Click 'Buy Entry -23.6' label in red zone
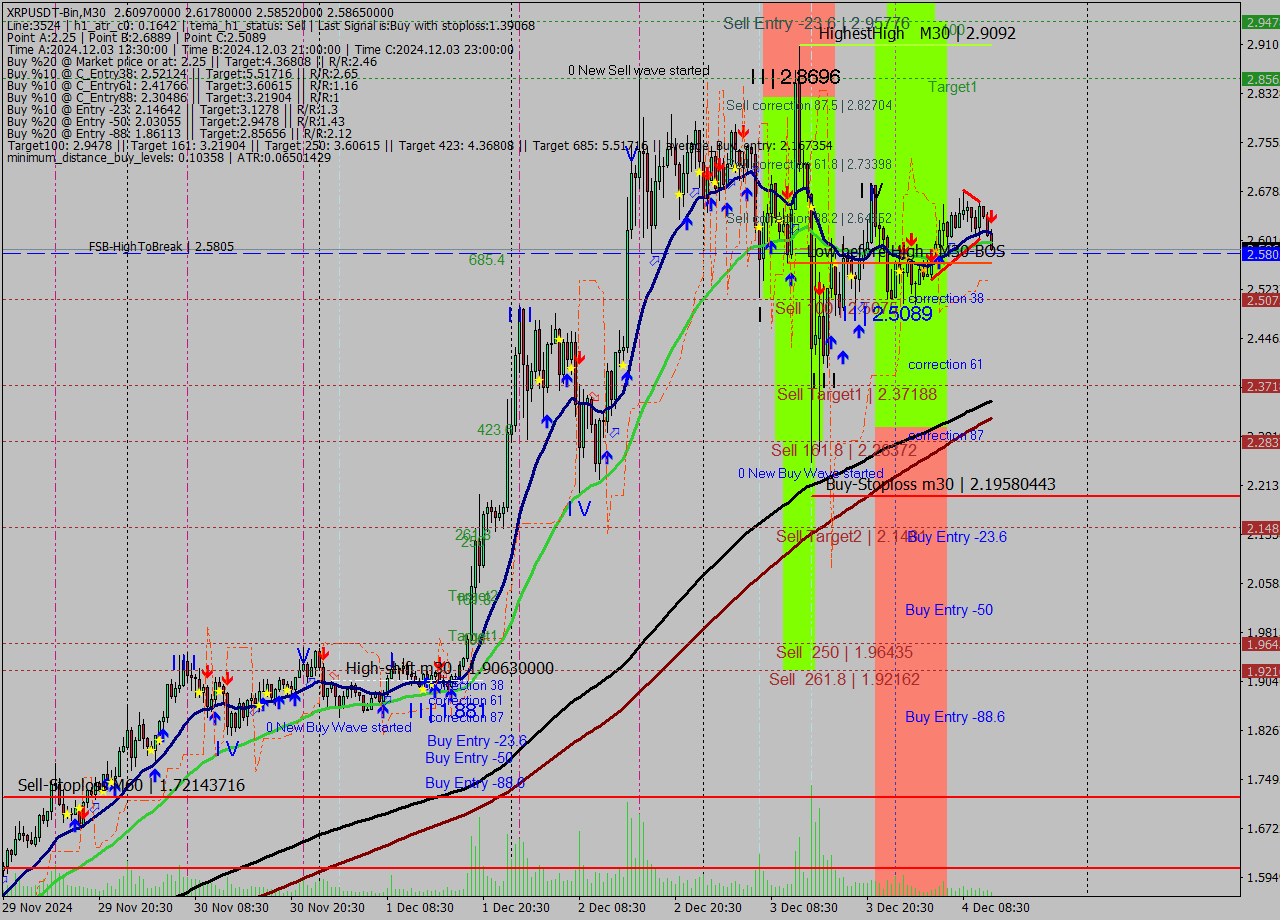This screenshot has height=920, width=1280. click(956, 537)
